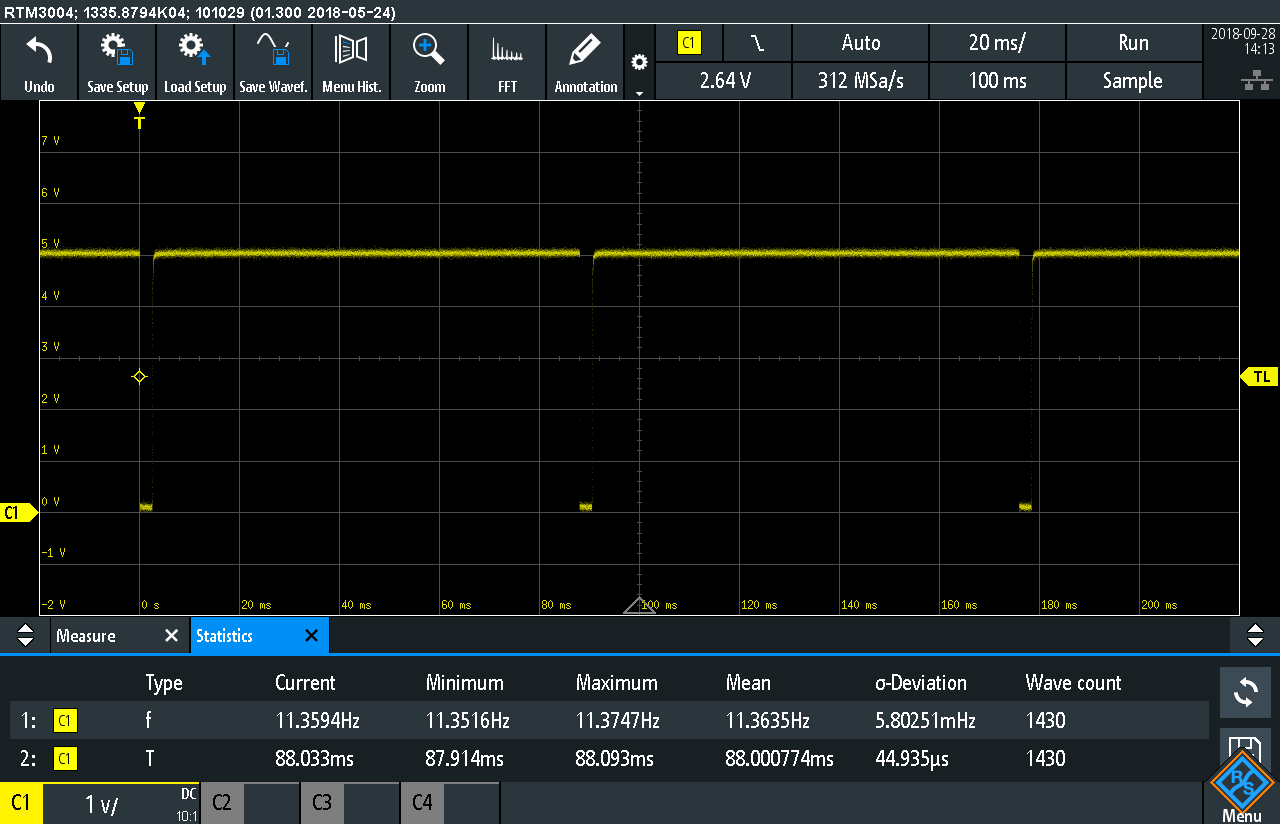Select the Annotation pencil tool

coord(585,62)
